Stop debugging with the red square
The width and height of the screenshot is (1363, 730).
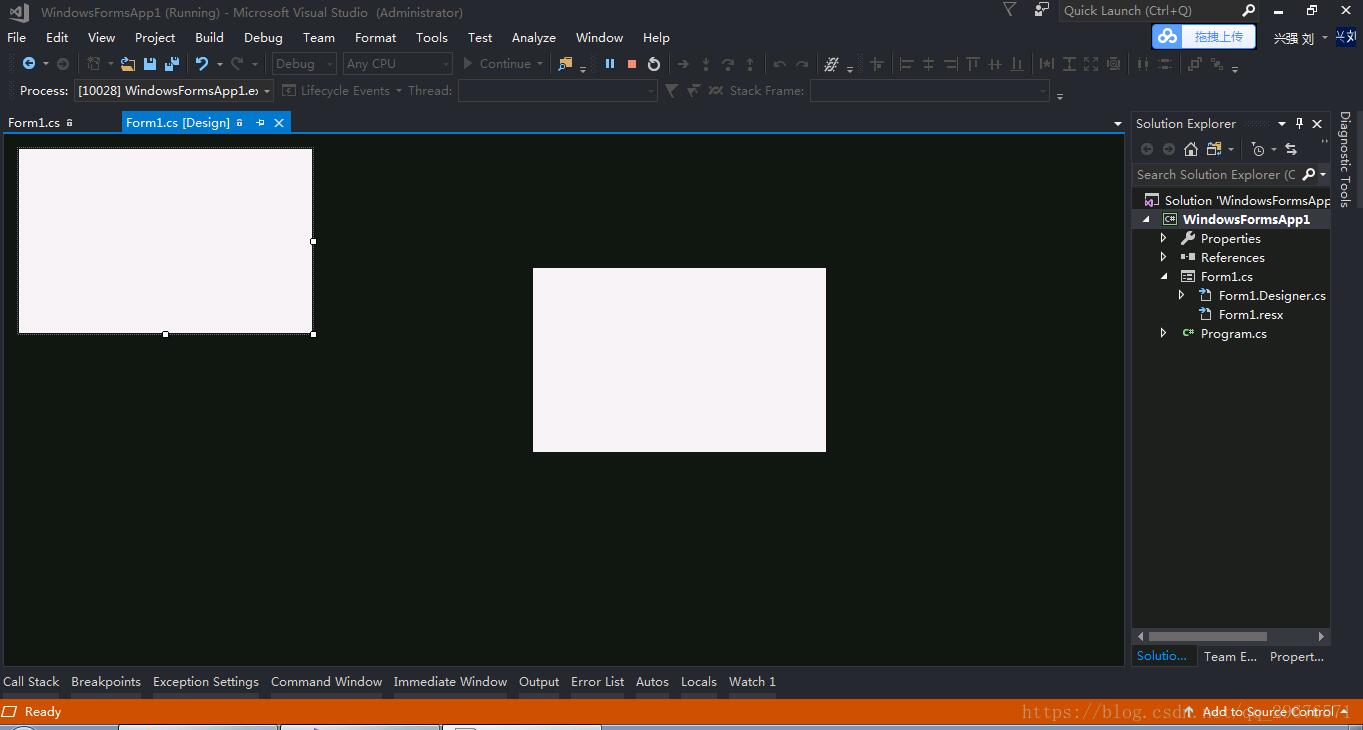pyautogui.click(x=632, y=64)
